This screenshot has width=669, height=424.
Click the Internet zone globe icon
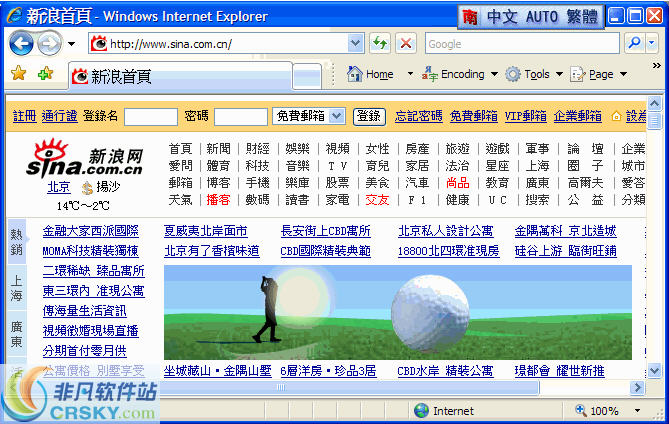[x=422, y=411]
